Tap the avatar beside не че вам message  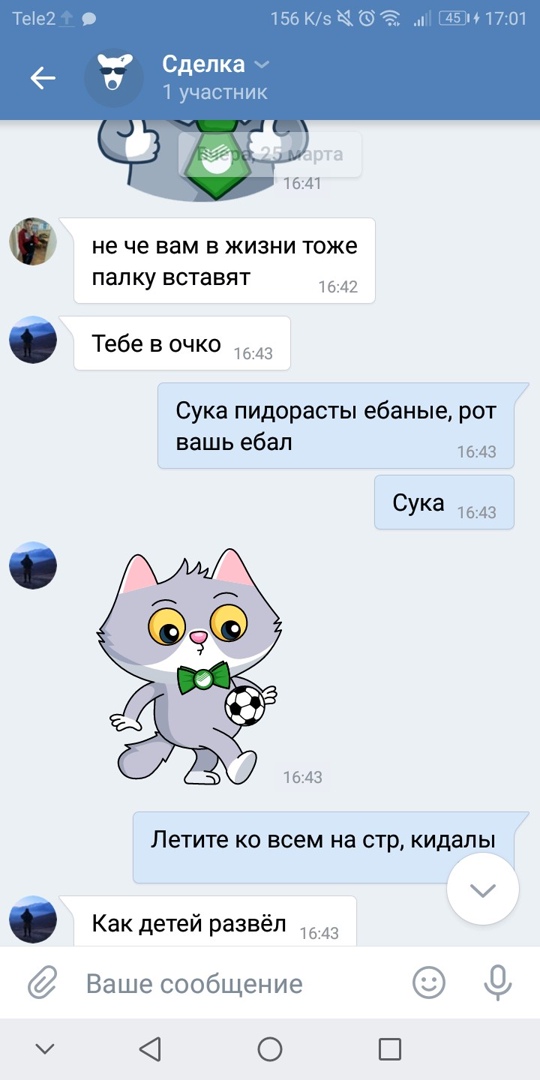pyautogui.click(x=32, y=241)
